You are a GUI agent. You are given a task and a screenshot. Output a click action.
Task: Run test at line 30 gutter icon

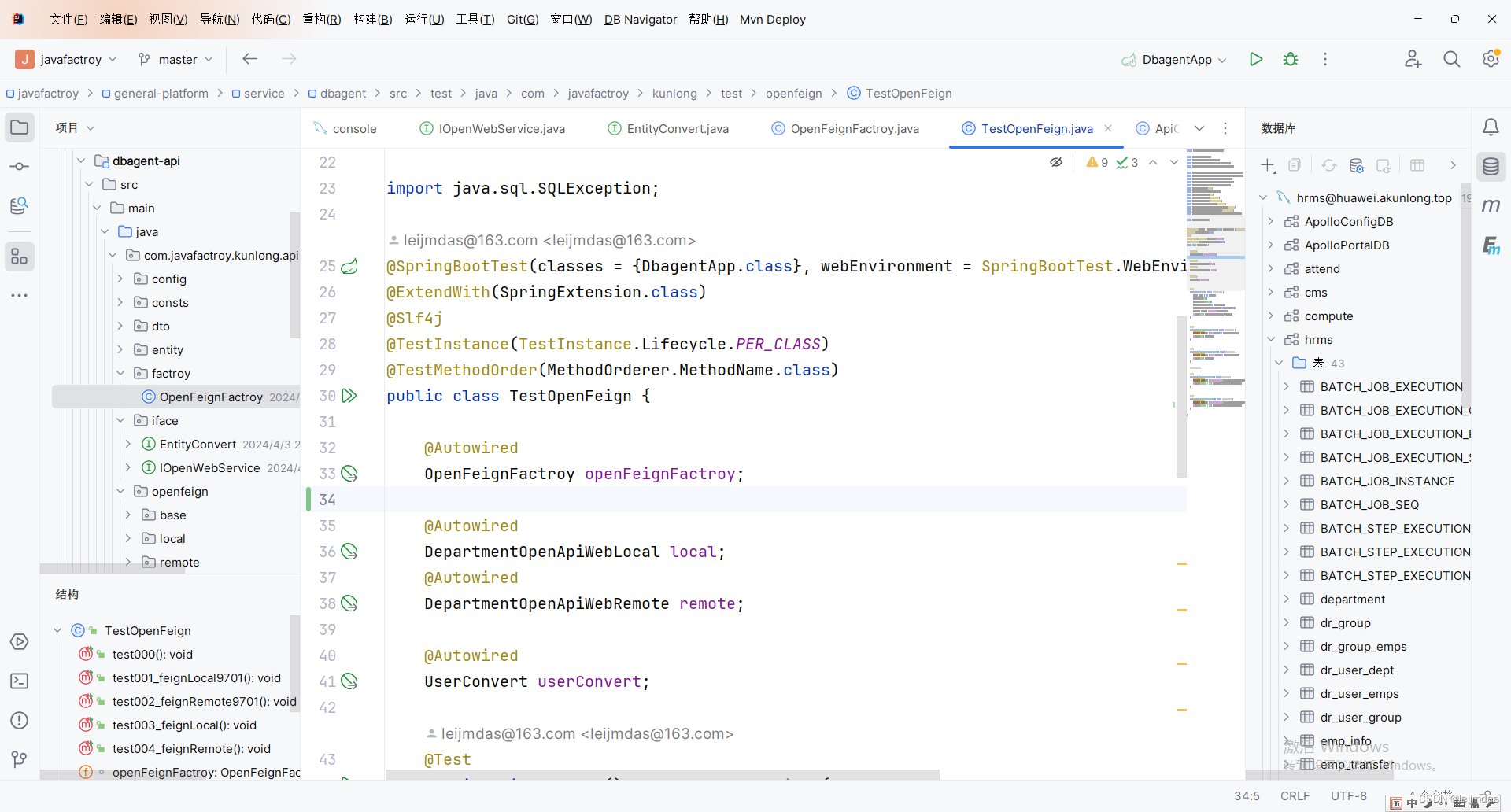click(349, 396)
